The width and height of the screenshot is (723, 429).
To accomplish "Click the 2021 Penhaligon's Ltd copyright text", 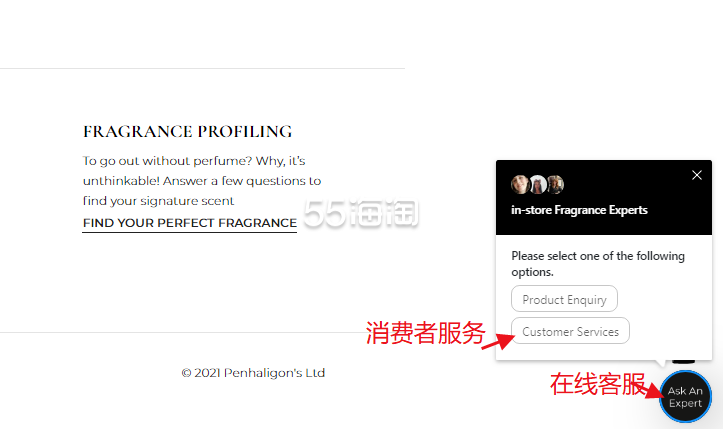I will coord(253,373).
